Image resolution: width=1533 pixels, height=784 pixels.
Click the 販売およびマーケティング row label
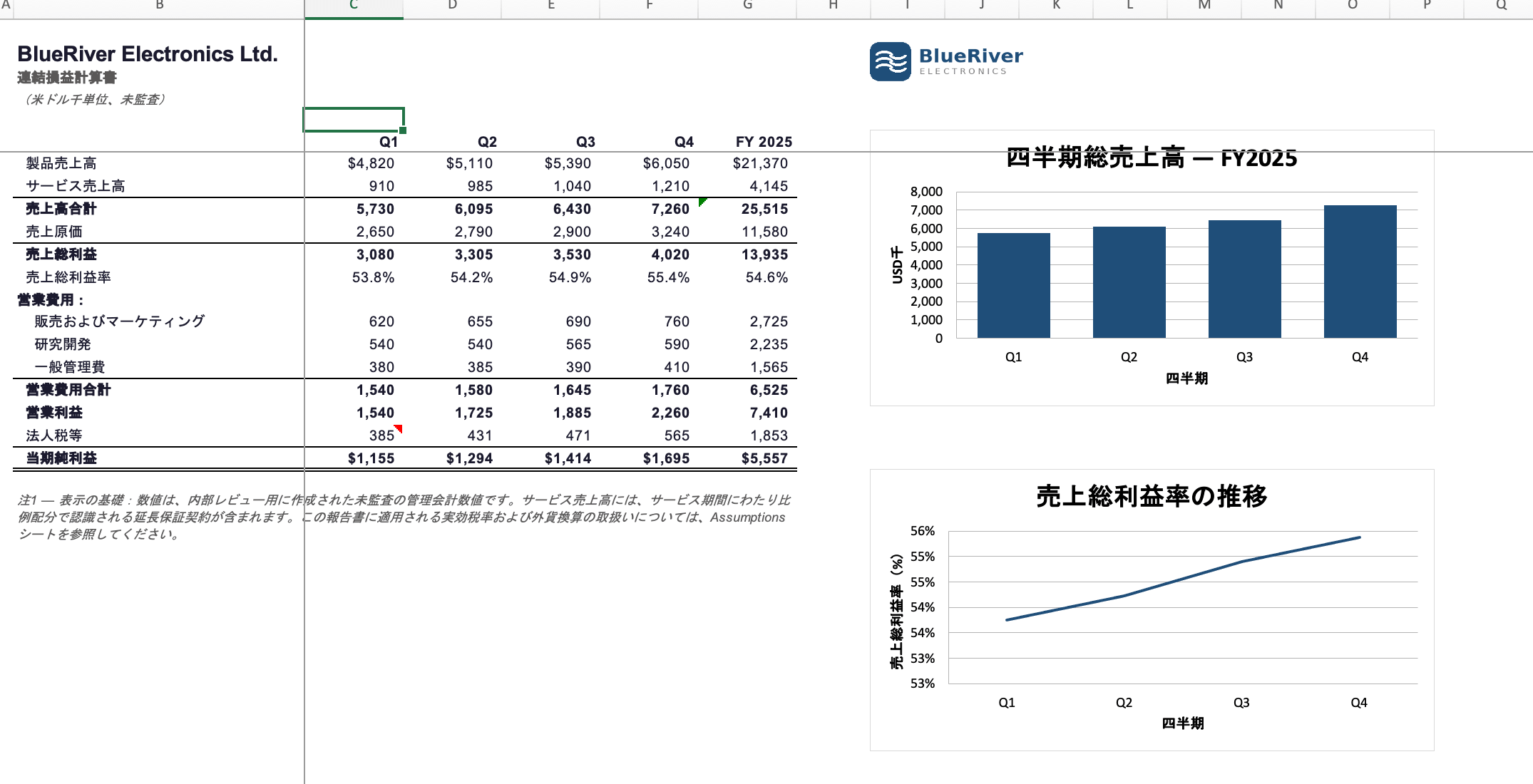[x=120, y=321]
